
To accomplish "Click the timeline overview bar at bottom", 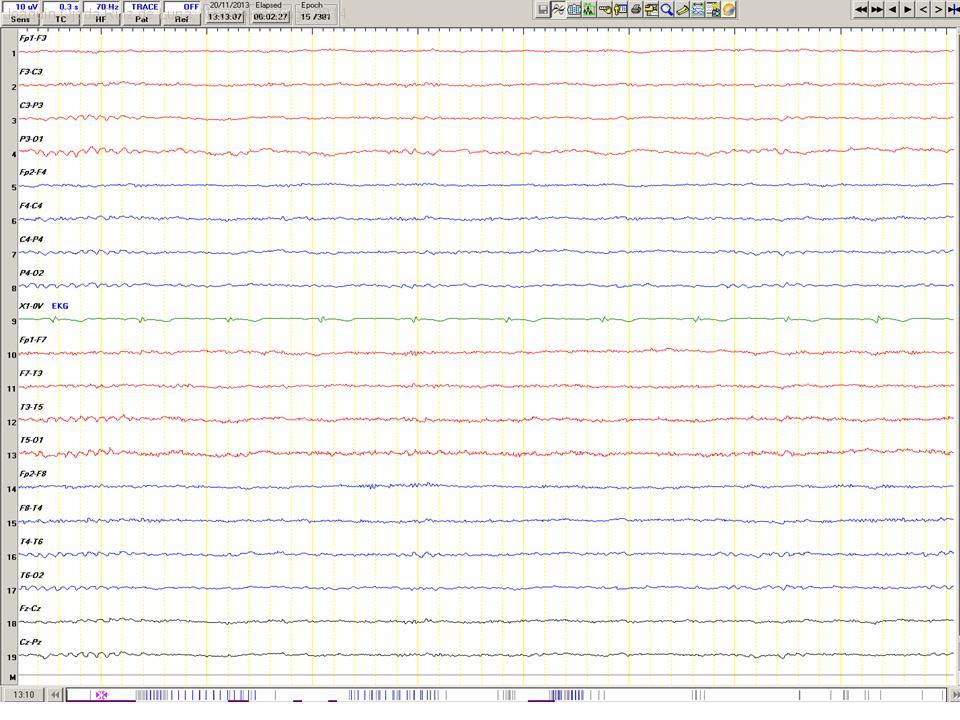I will click(x=500, y=694).
